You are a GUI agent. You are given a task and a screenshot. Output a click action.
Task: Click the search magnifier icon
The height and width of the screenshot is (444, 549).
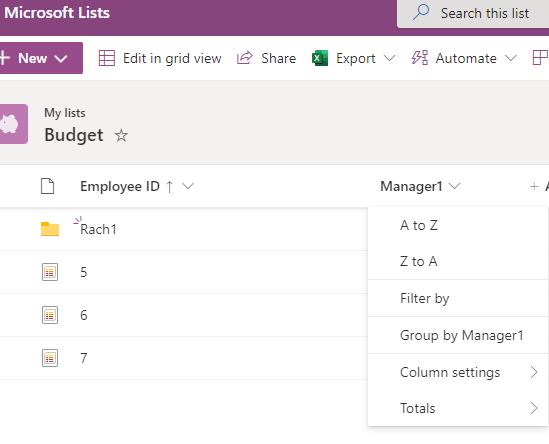click(x=421, y=12)
